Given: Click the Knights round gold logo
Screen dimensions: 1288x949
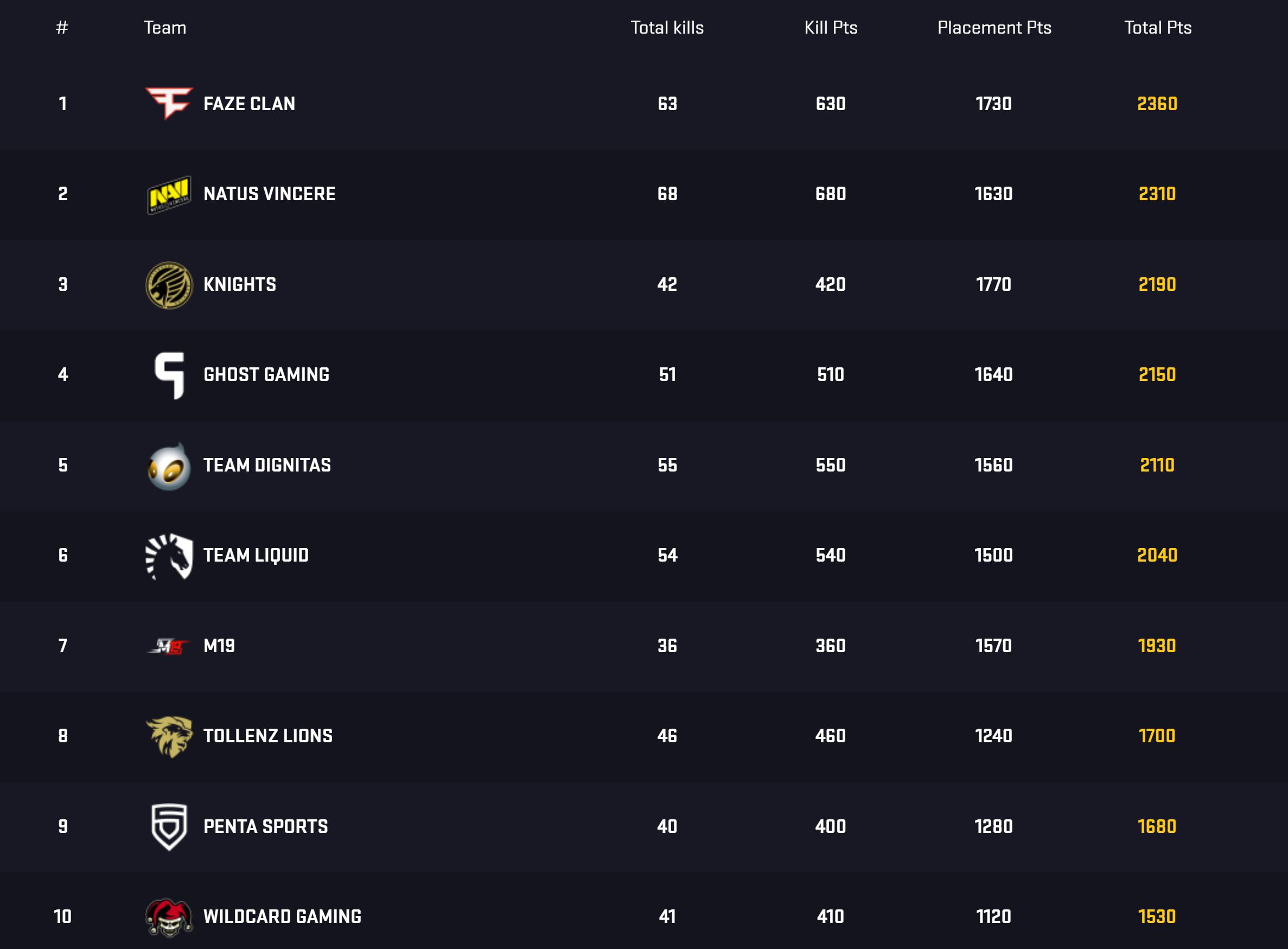Looking at the screenshot, I should click(169, 285).
